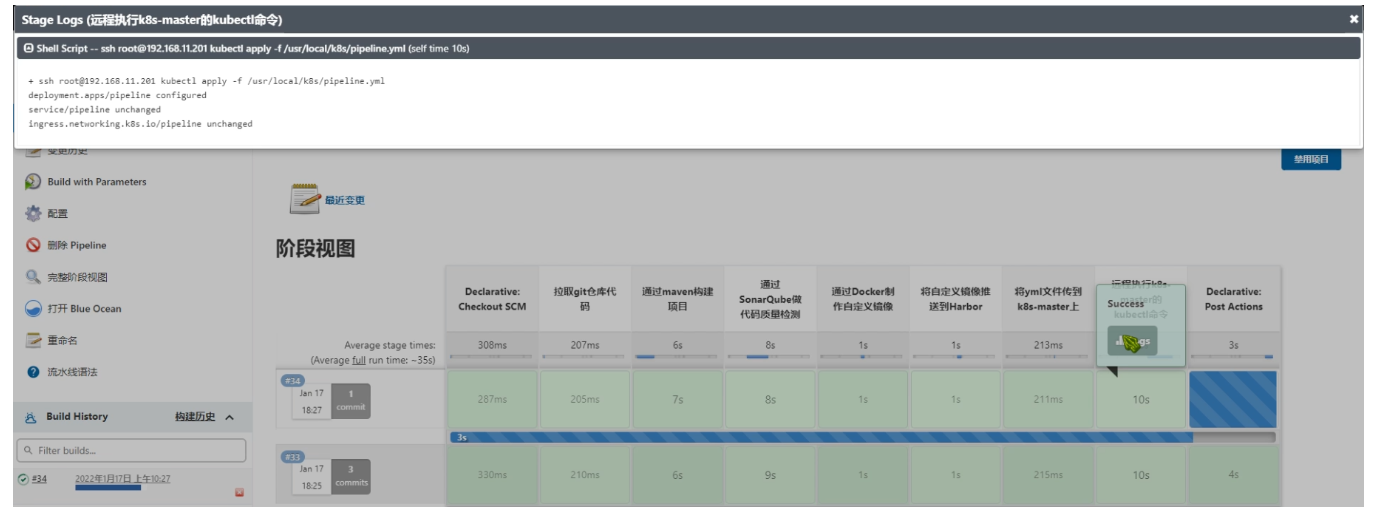Click the 将自定义镜像推送到Harbor column header

955,299
